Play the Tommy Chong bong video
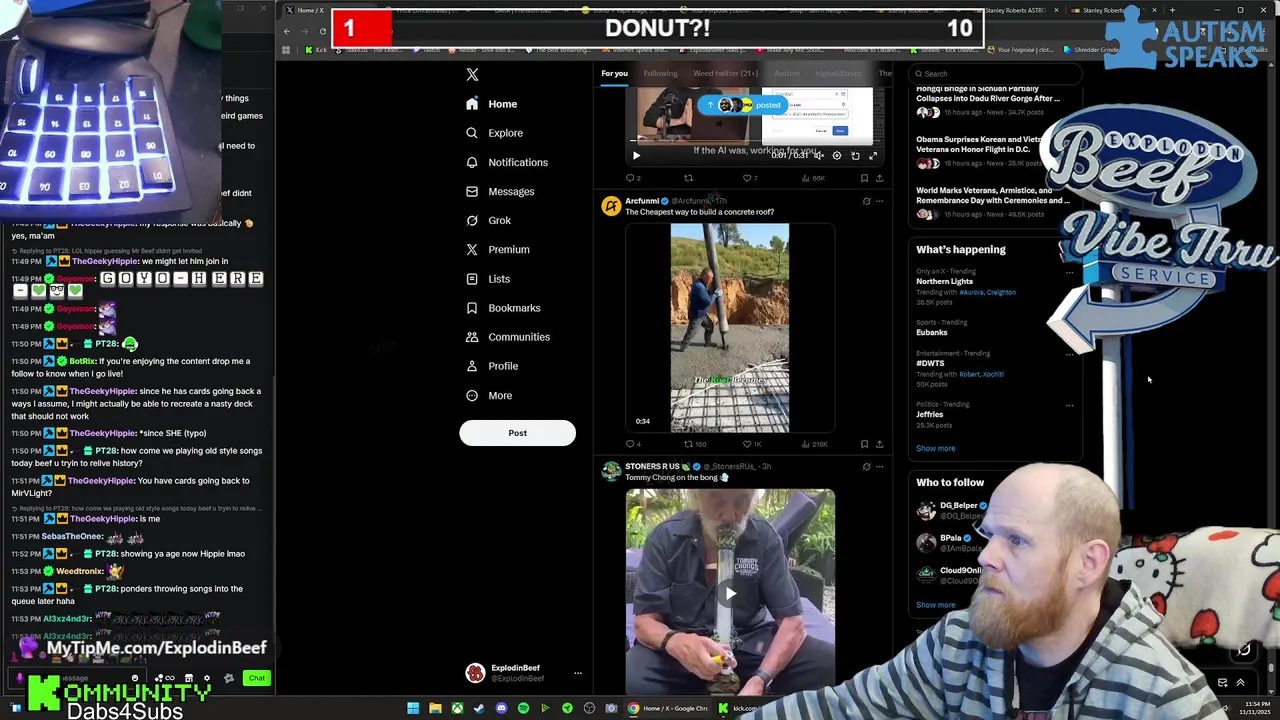Viewport: 1280px width, 720px height. click(x=730, y=593)
